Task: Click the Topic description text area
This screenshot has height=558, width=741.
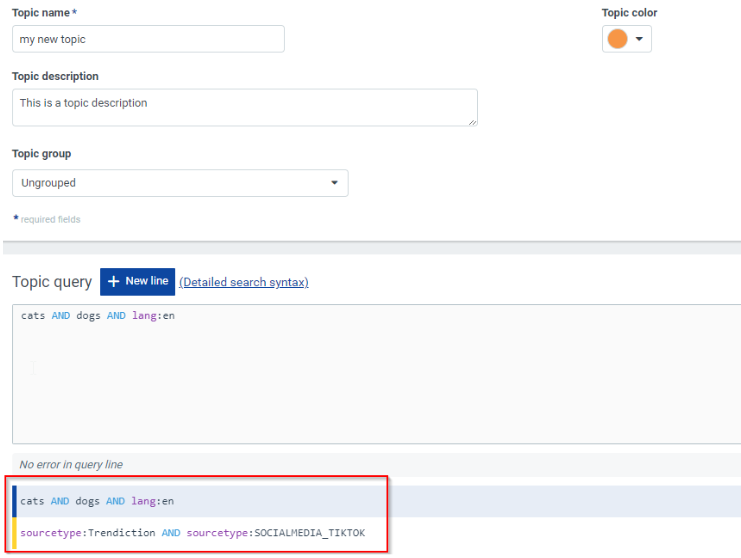Action: tap(244, 107)
